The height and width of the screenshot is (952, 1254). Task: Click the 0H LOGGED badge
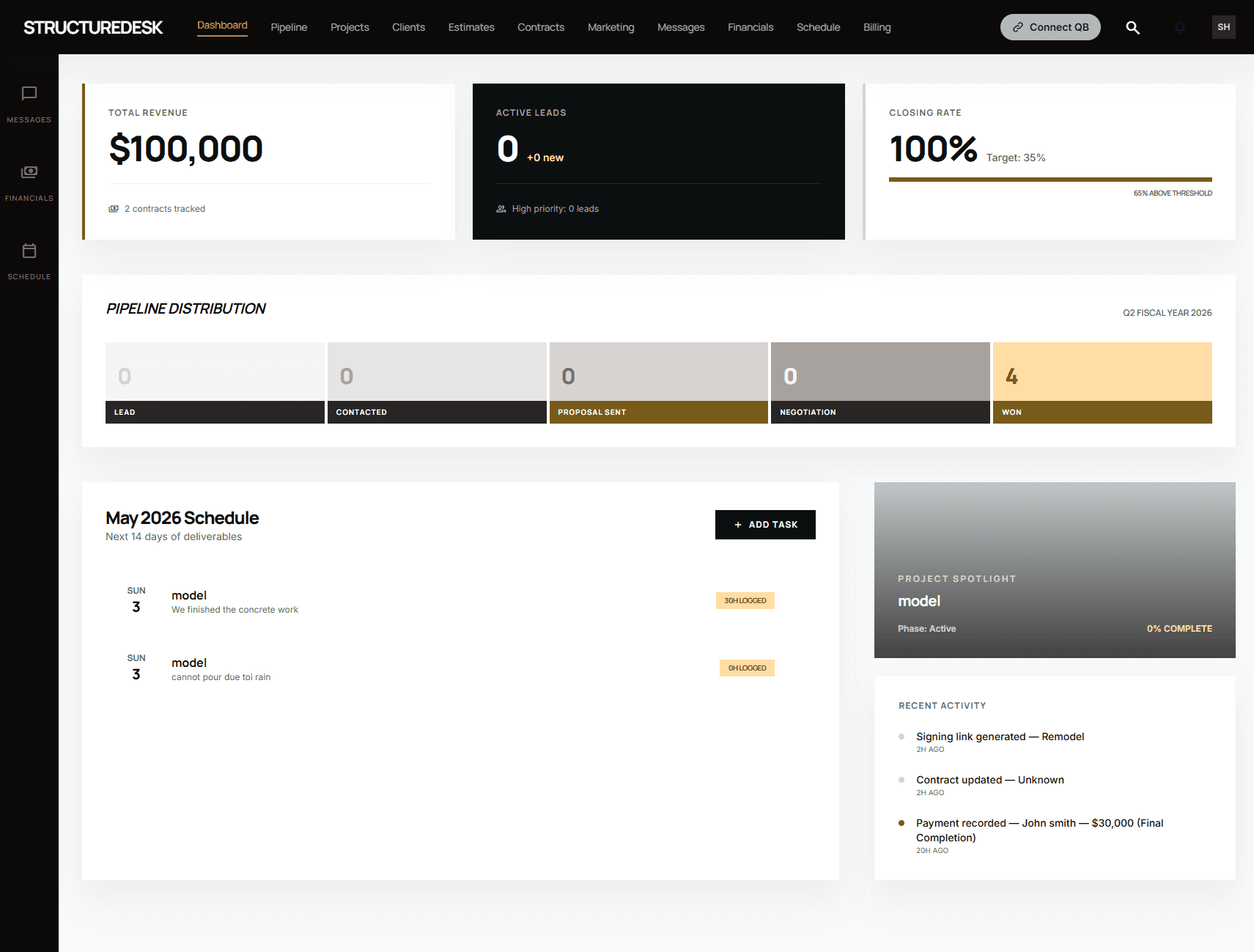coord(747,668)
